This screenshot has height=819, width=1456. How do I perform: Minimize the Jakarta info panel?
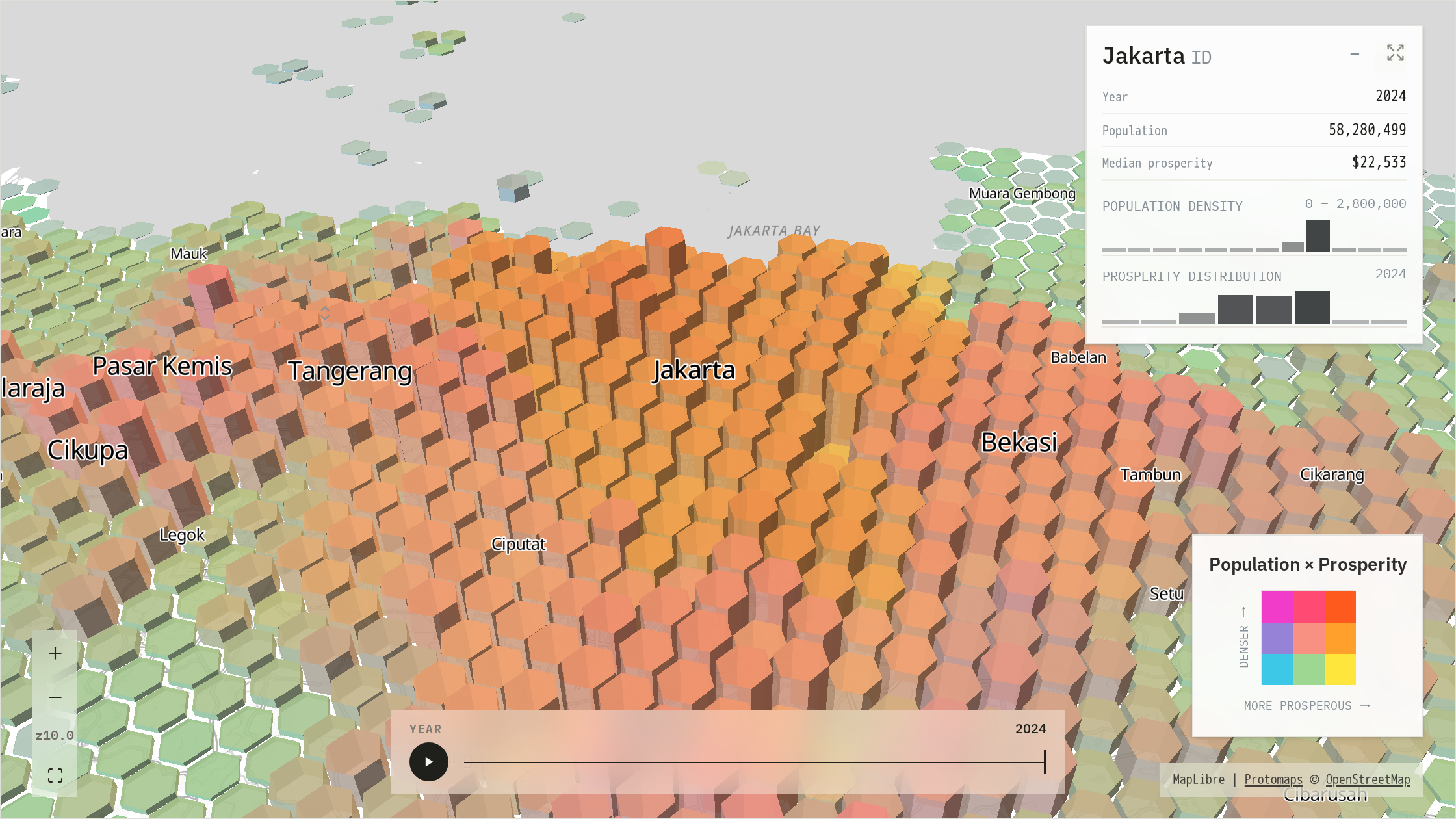pos(1355,55)
